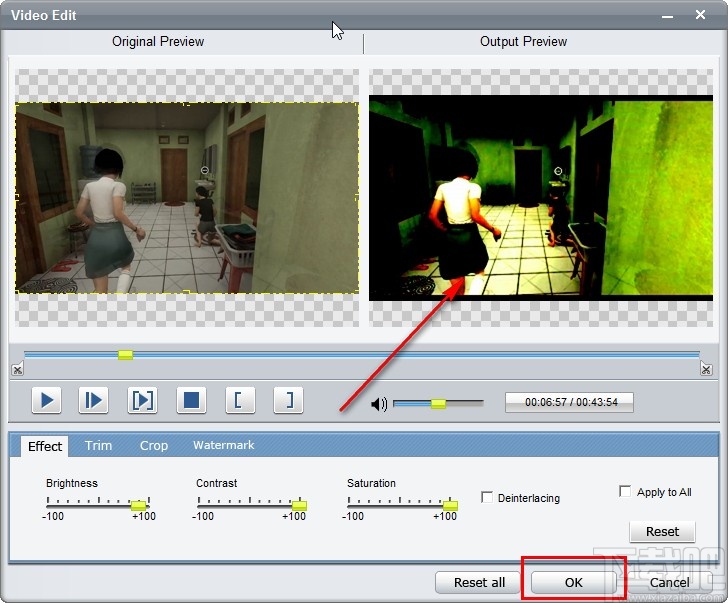728x603 pixels.
Task: Click the playback time display field
Action: (x=569, y=402)
